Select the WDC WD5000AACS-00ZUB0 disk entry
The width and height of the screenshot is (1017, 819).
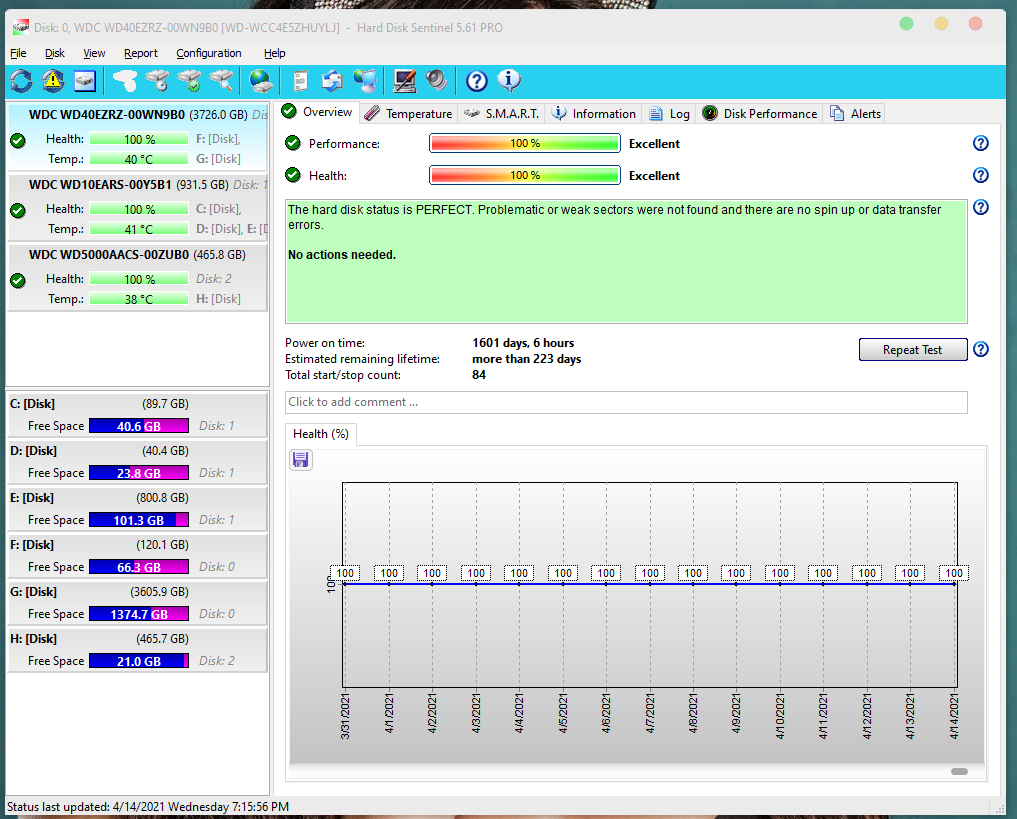138,278
